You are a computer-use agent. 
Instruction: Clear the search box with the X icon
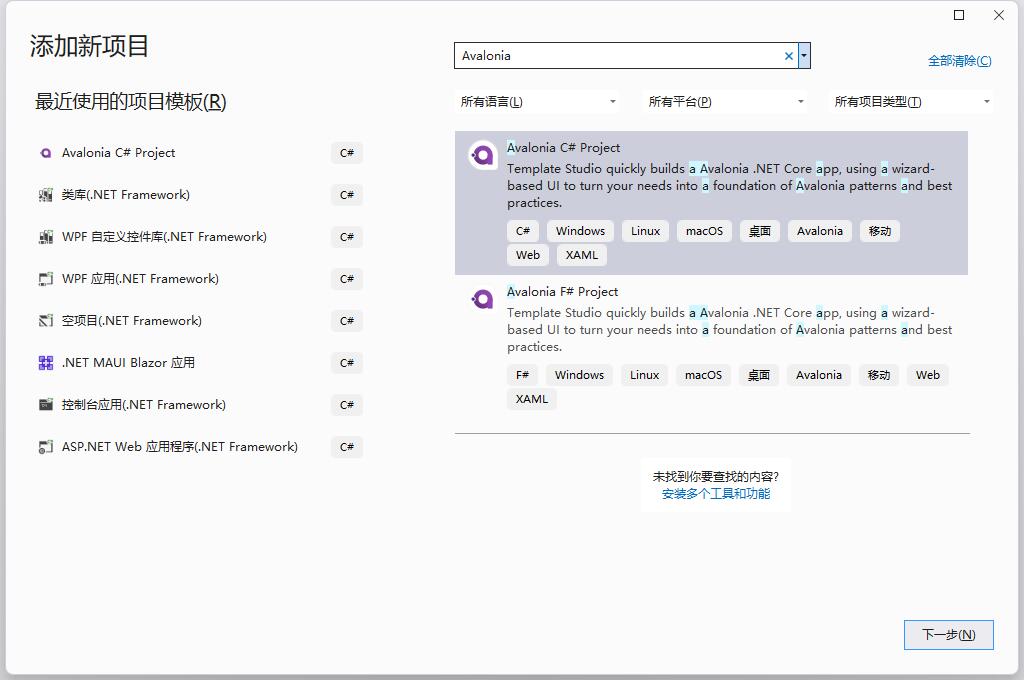[x=788, y=56]
